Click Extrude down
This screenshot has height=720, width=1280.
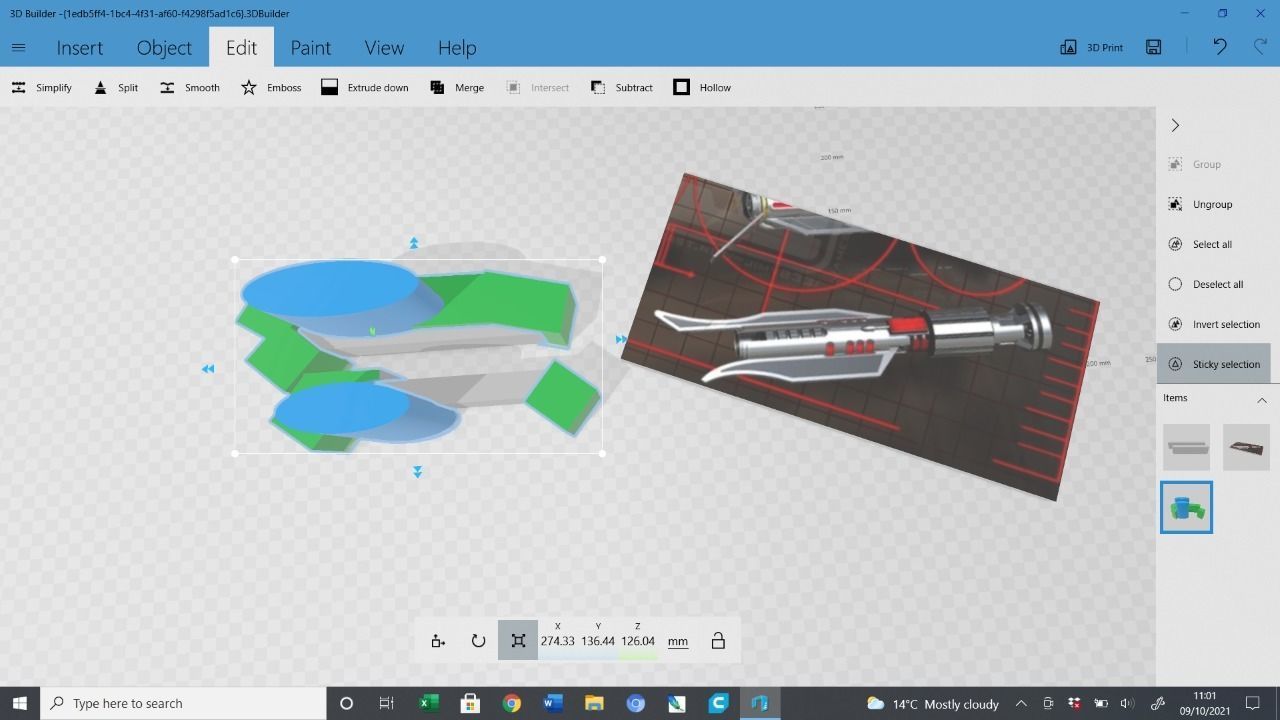pyautogui.click(x=364, y=87)
